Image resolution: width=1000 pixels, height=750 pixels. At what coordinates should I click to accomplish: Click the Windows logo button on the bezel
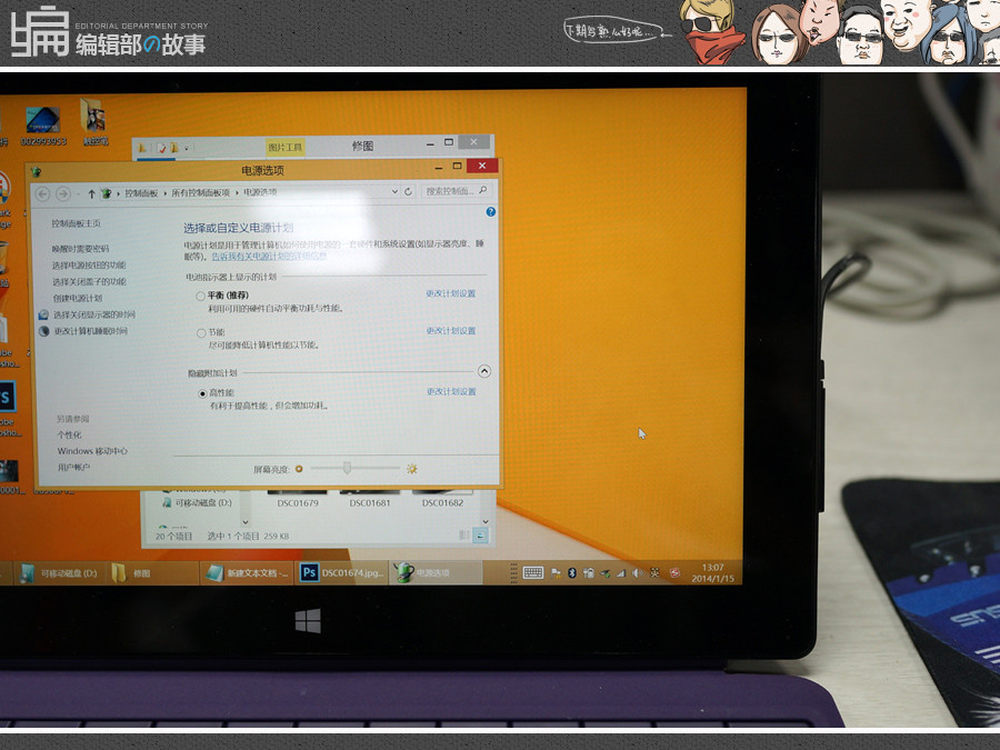click(x=308, y=621)
